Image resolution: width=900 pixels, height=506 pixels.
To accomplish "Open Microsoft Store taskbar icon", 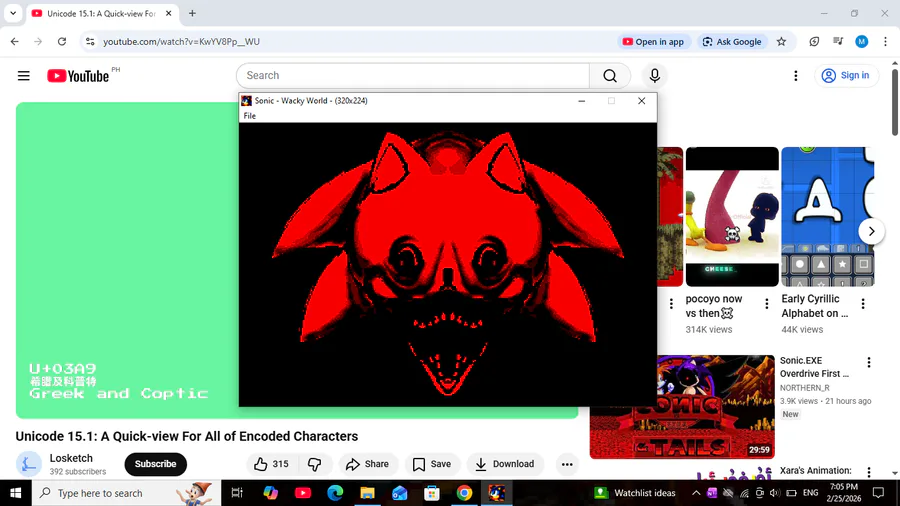I will coord(432,493).
